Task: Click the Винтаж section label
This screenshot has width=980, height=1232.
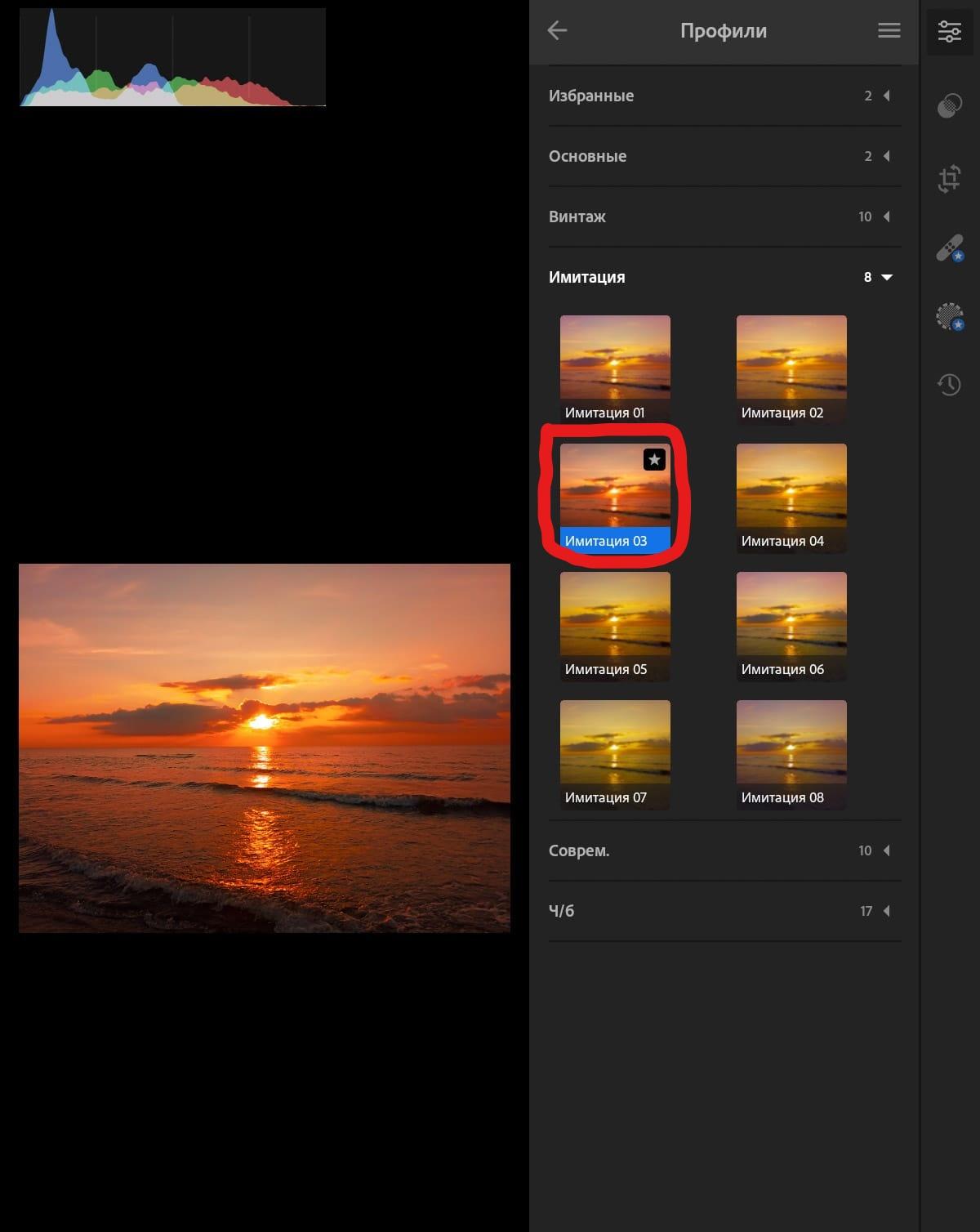Action: [x=577, y=216]
